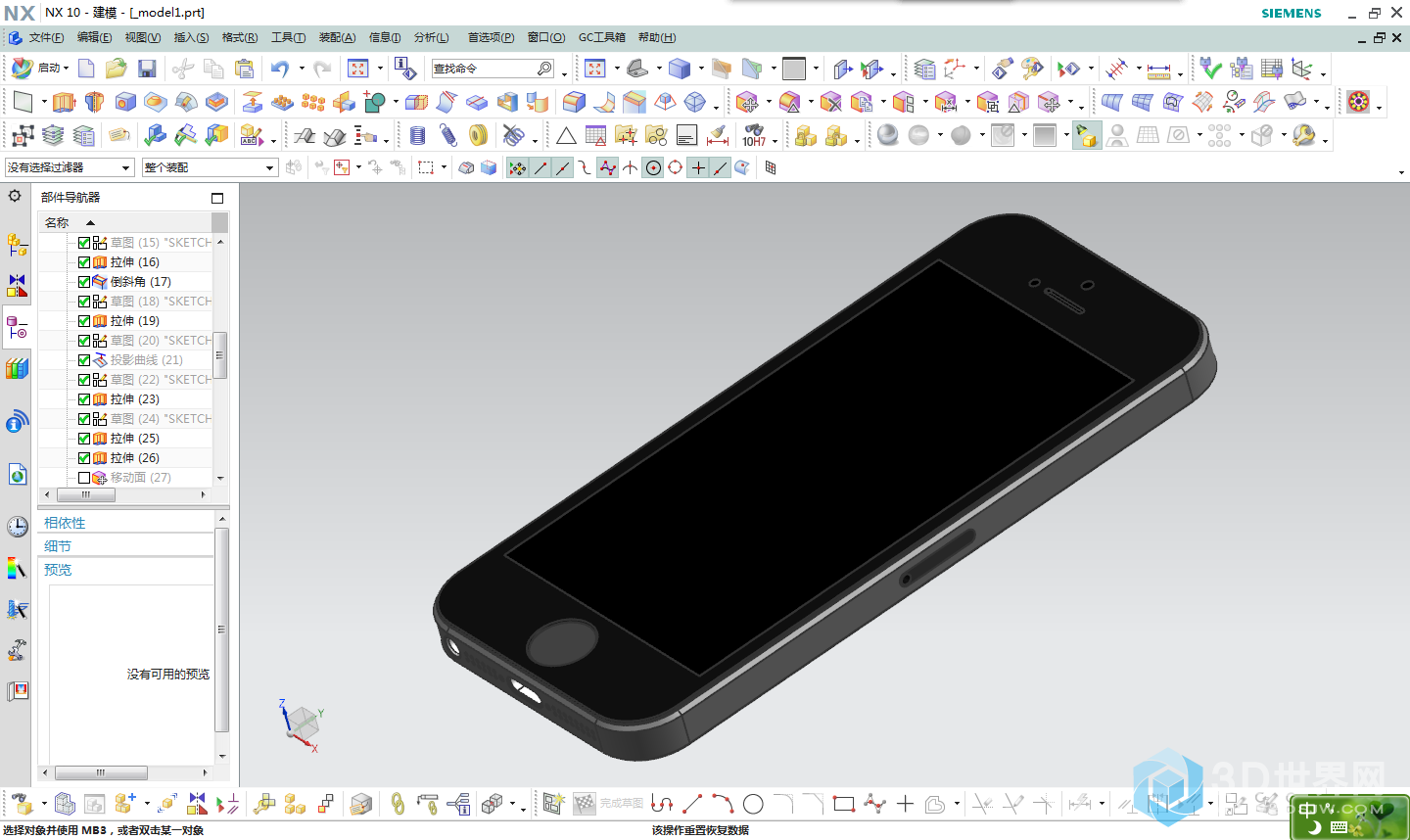Click the Spring helix GC toolkit icon

point(448,135)
